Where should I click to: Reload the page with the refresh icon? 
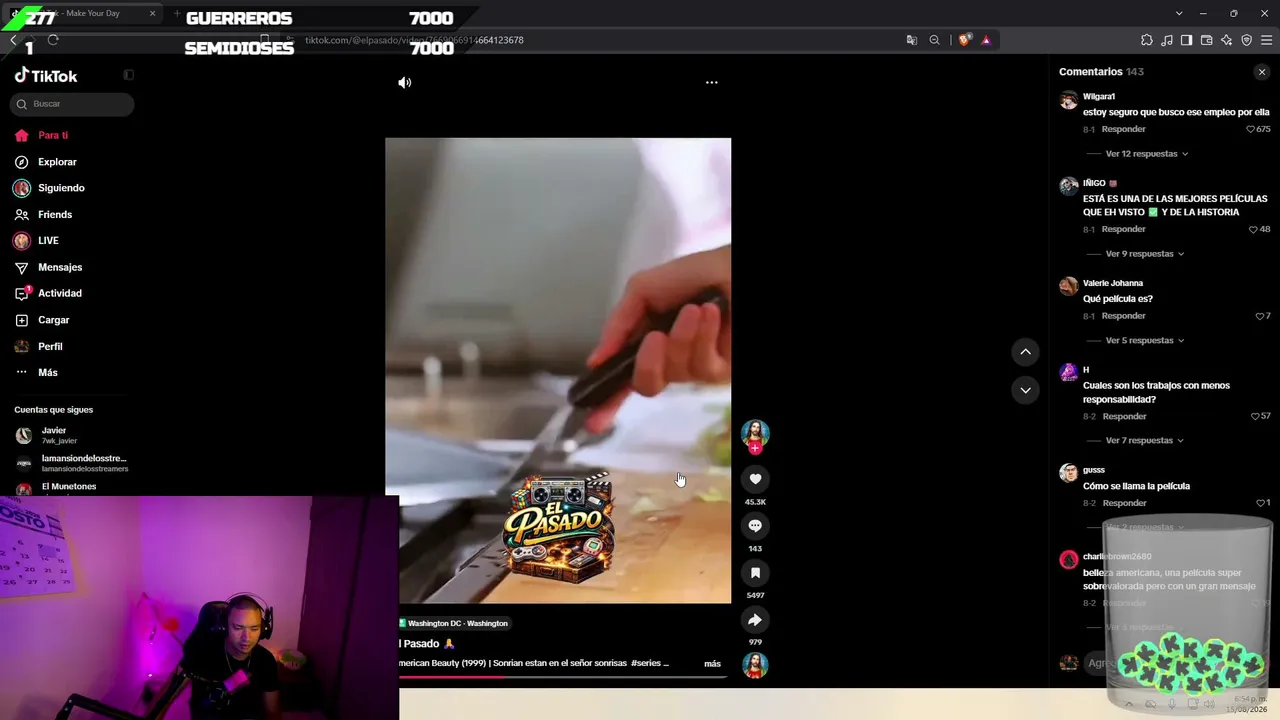pos(53,40)
